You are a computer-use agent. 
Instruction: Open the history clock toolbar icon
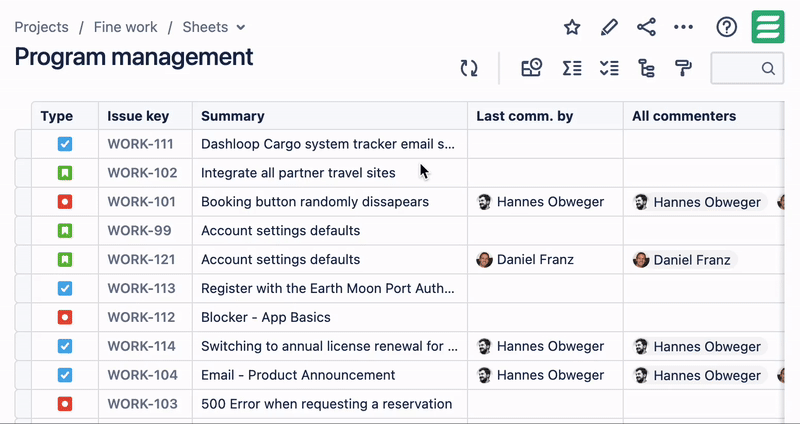point(531,68)
